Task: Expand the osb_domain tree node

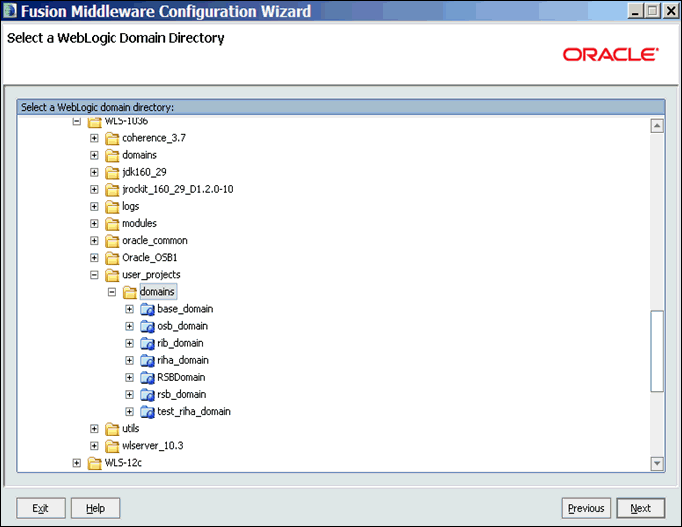Action: [129, 326]
